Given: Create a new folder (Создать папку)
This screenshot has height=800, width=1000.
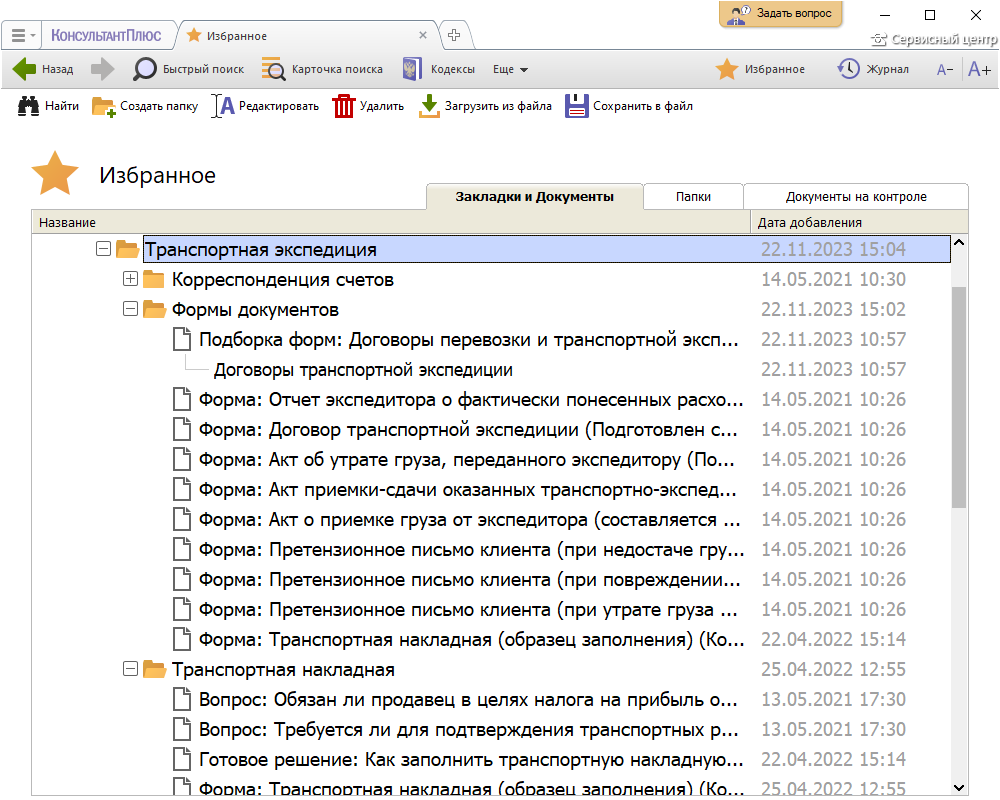Looking at the screenshot, I should (x=145, y=106).
